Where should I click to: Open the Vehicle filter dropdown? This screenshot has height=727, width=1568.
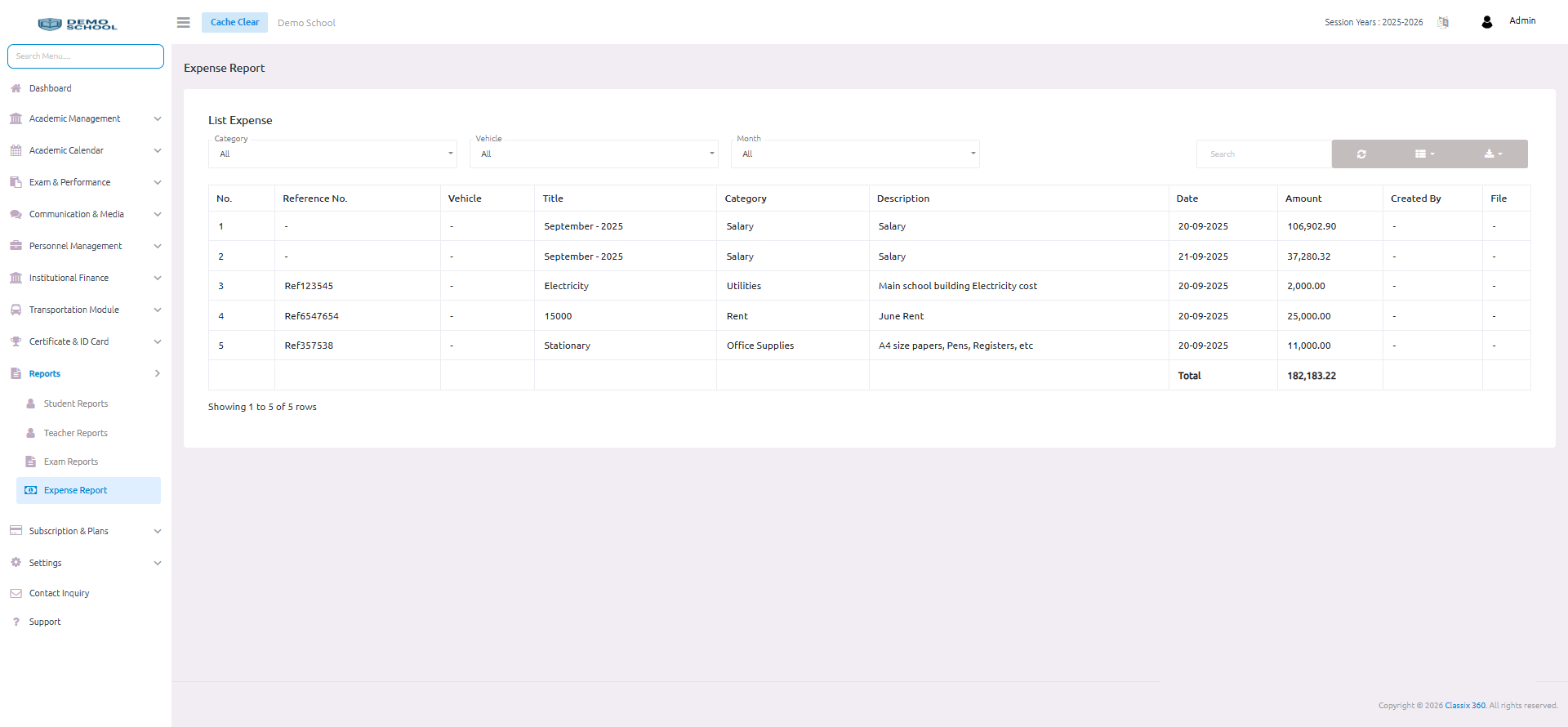tap(594, 154)
